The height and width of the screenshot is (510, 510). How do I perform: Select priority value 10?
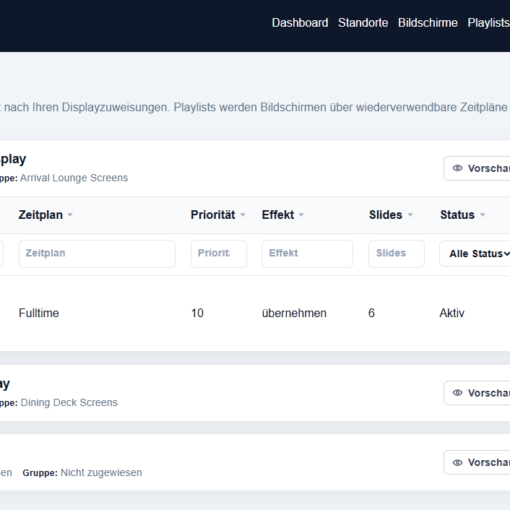[197, 313]
